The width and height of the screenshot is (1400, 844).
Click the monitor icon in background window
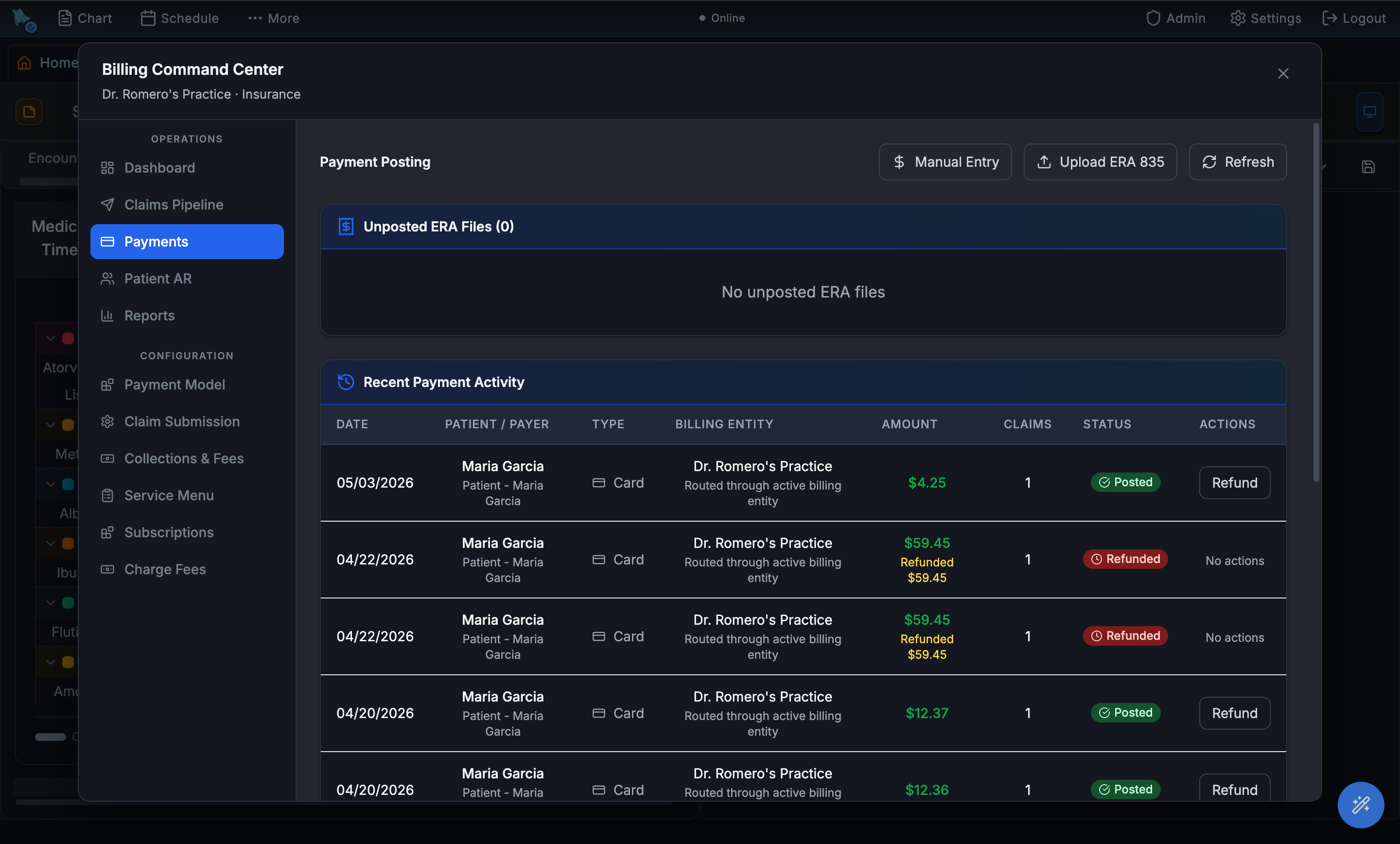(1369, 111)
